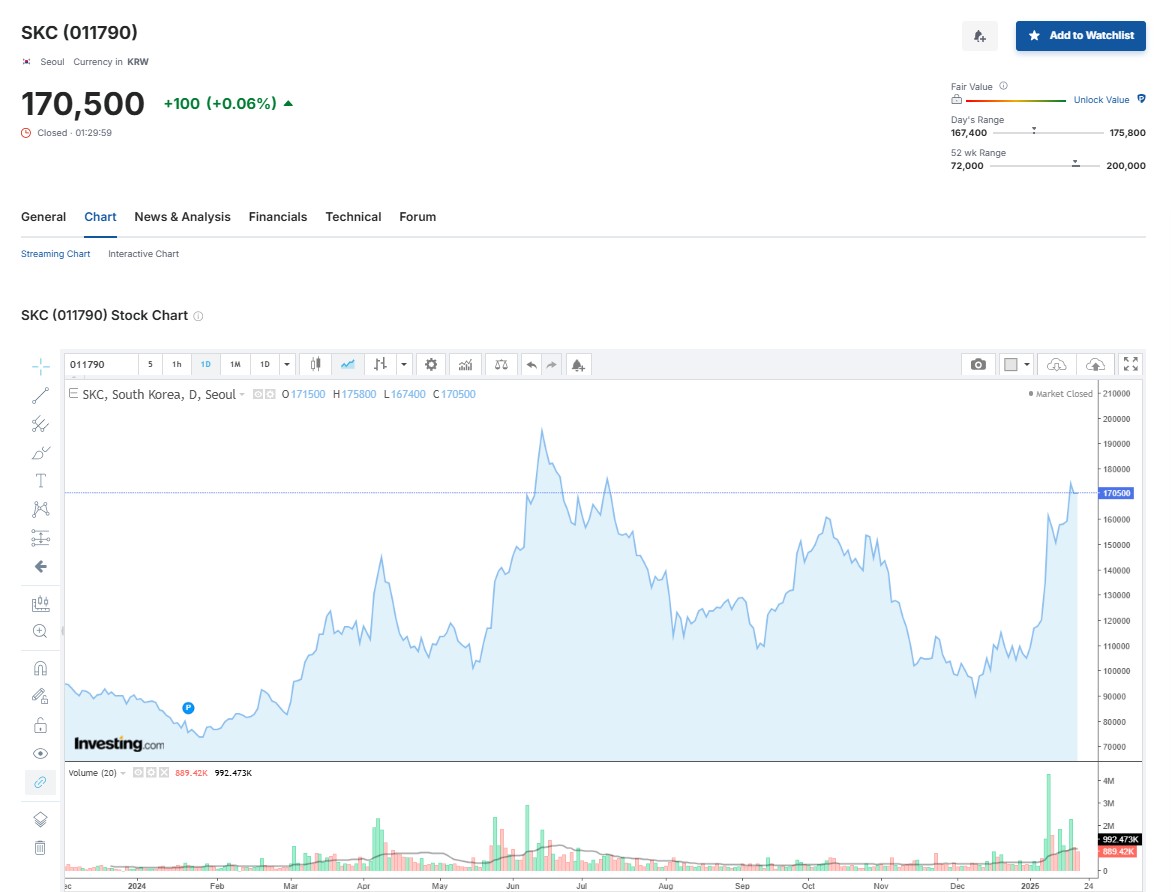This screenshot has width=1171, height=892.
Task: Select the measure ruler tool
Action: 40,603
